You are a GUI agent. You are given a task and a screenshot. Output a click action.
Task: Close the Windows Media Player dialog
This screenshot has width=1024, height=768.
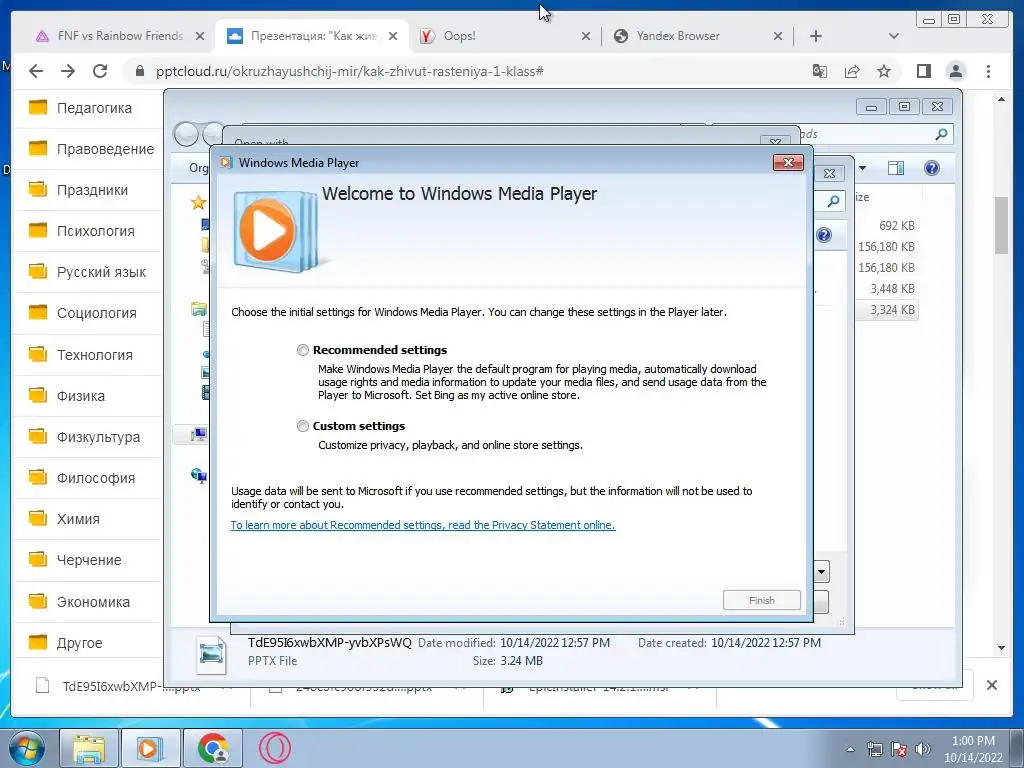coord(788,163)
